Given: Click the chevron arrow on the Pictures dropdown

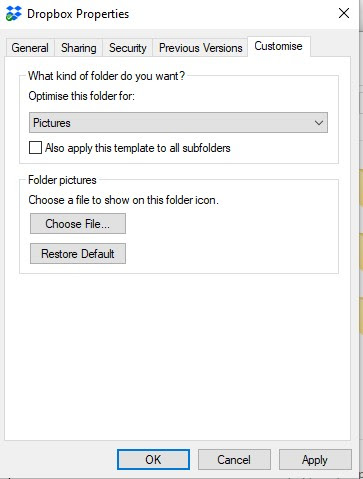Looking at the screenshot, I should point(319,123).
